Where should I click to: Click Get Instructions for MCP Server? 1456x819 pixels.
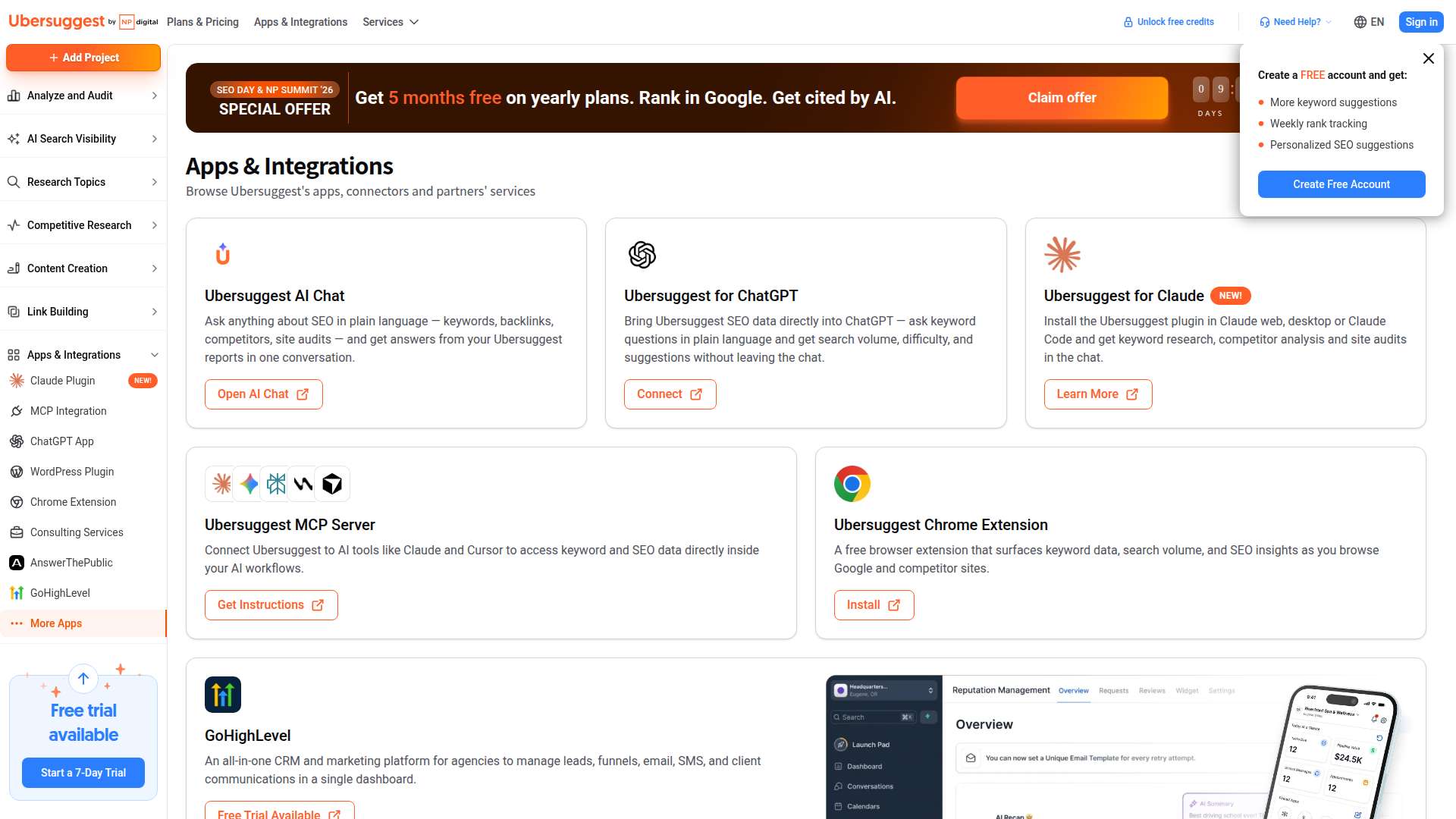point(271,605)
